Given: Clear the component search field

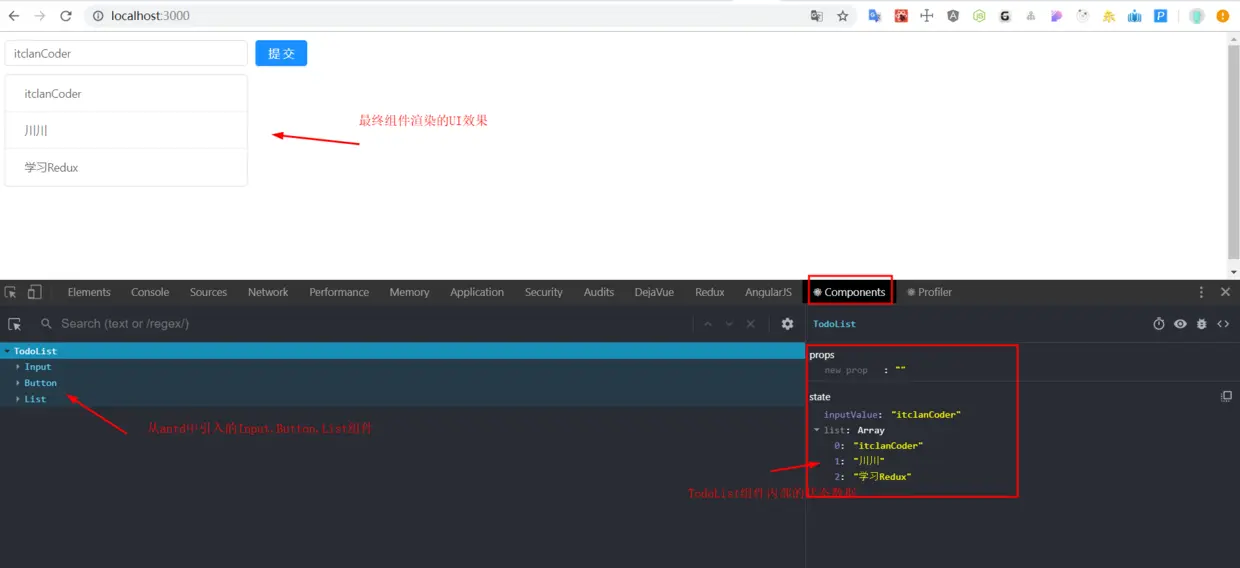Looking at the screenshot, I should [x=751, y=324].
